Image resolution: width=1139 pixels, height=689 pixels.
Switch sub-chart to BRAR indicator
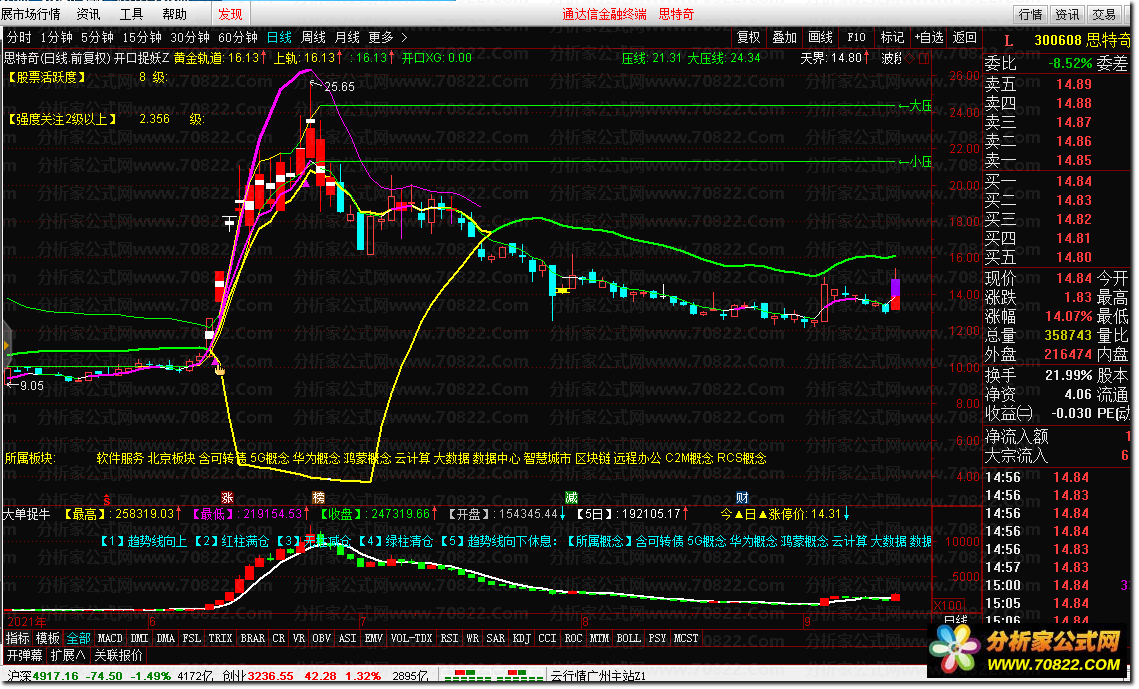click(252, 638)
